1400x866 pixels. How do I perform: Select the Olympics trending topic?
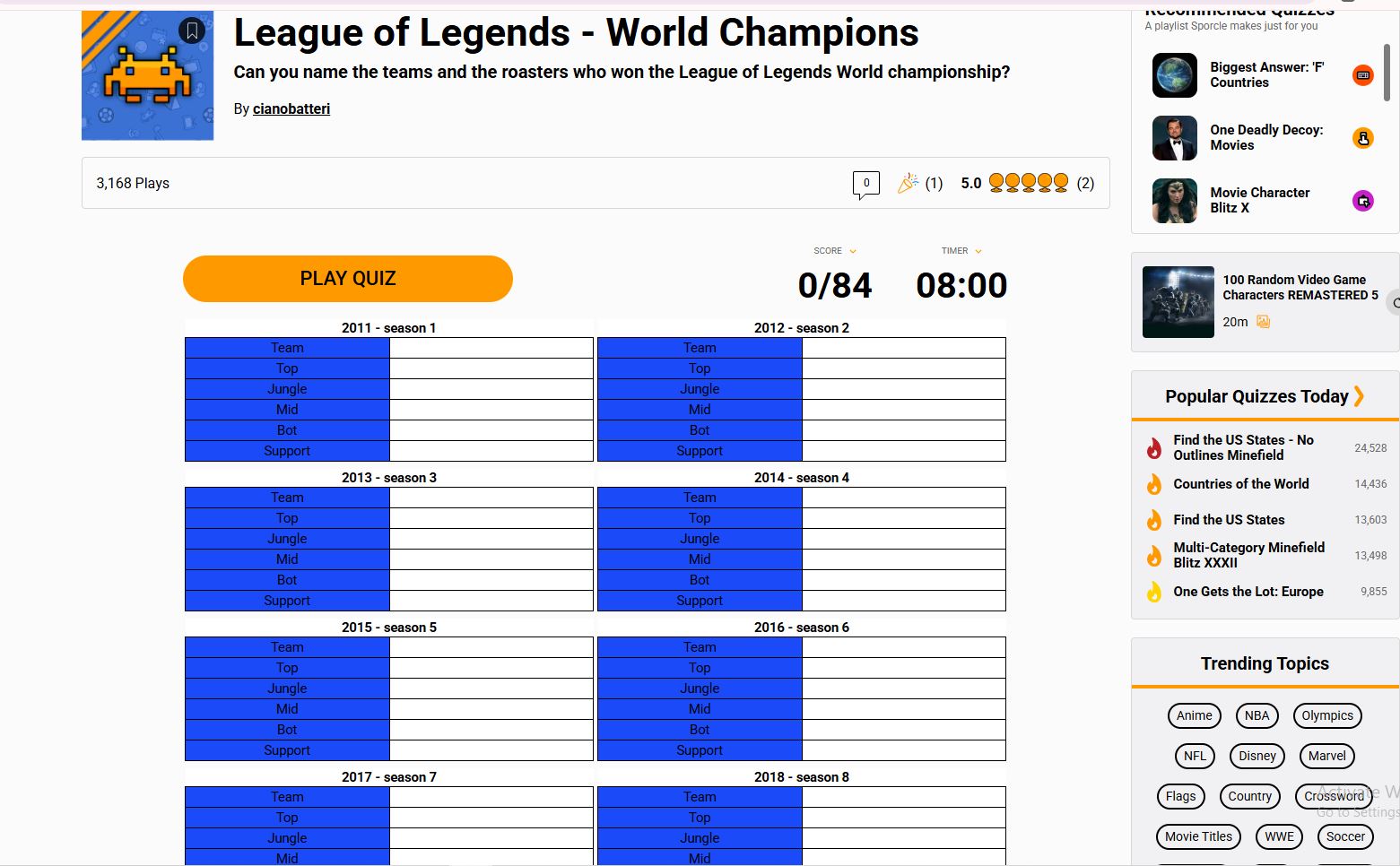(1326, 715)
